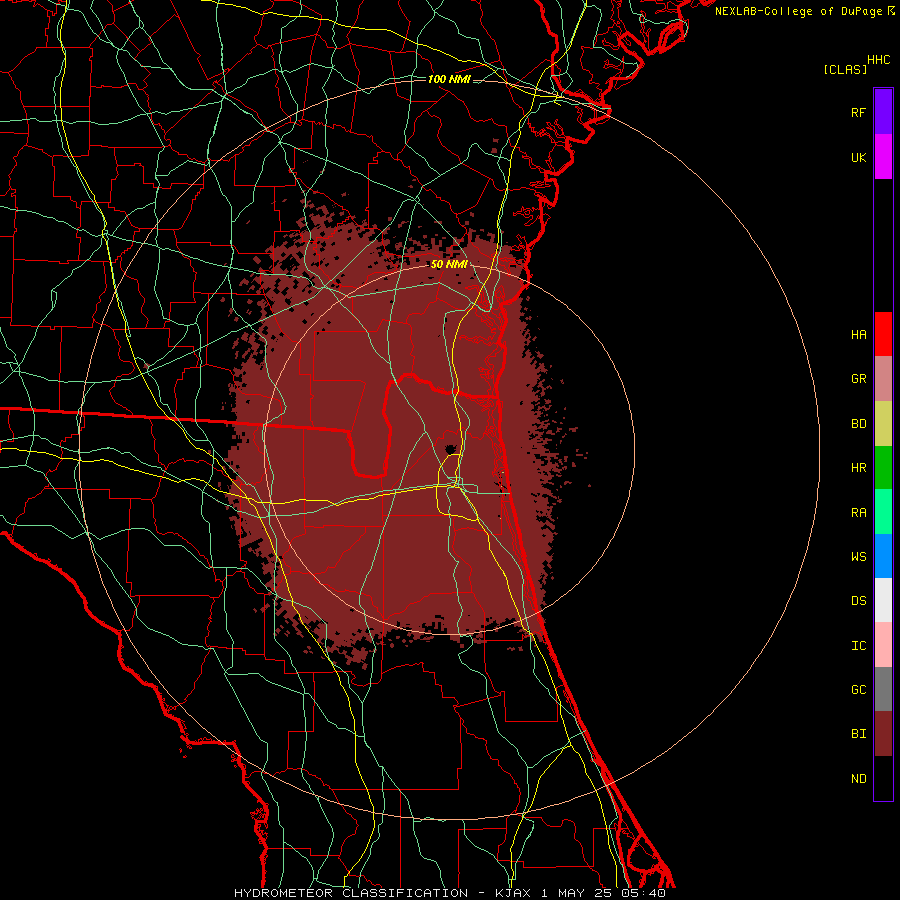This screenshot has width=900, height=900.
Task: Click the HA legend label
Action: click(x=858, y=335)
